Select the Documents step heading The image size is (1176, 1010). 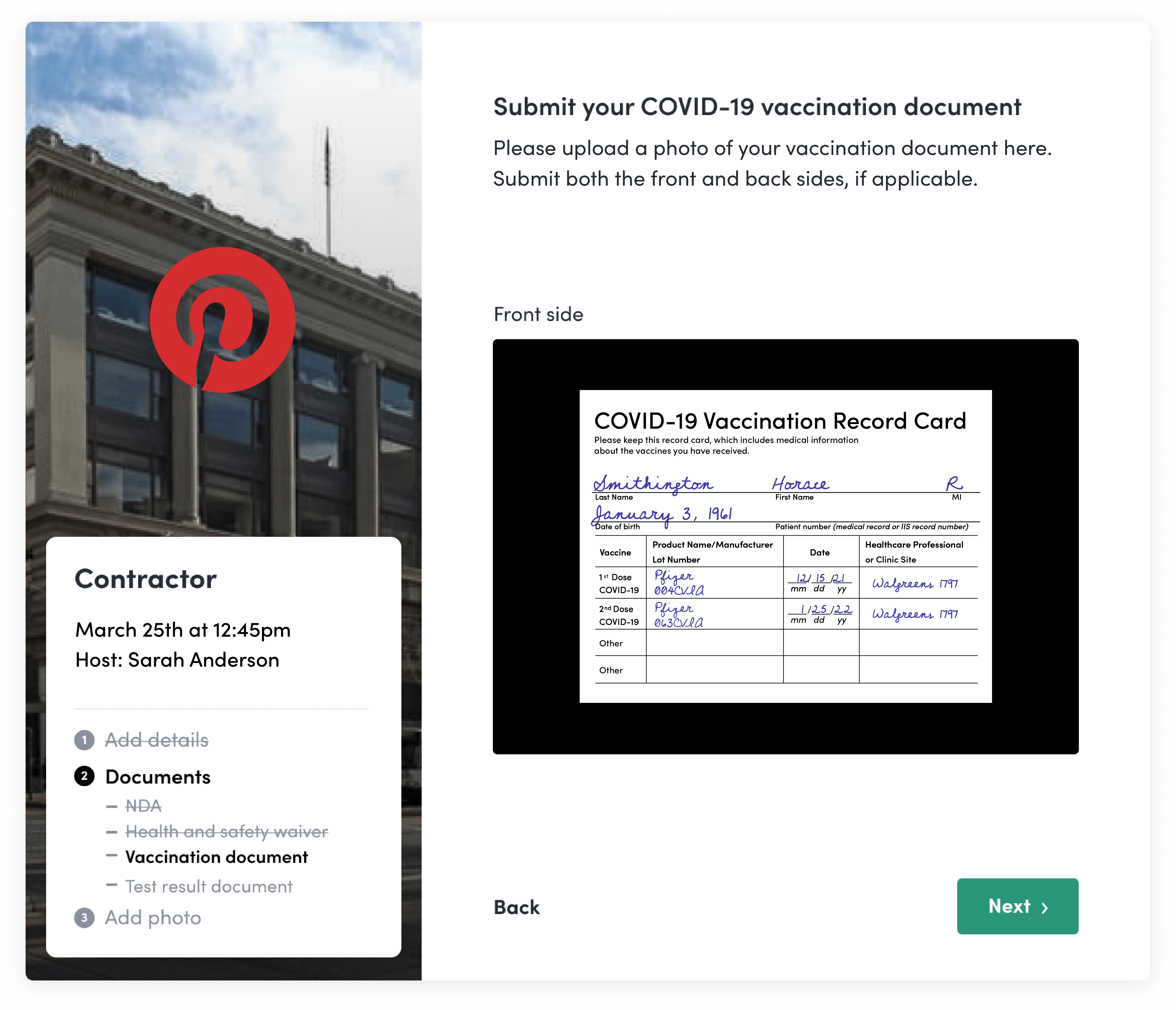pos(158,777)
